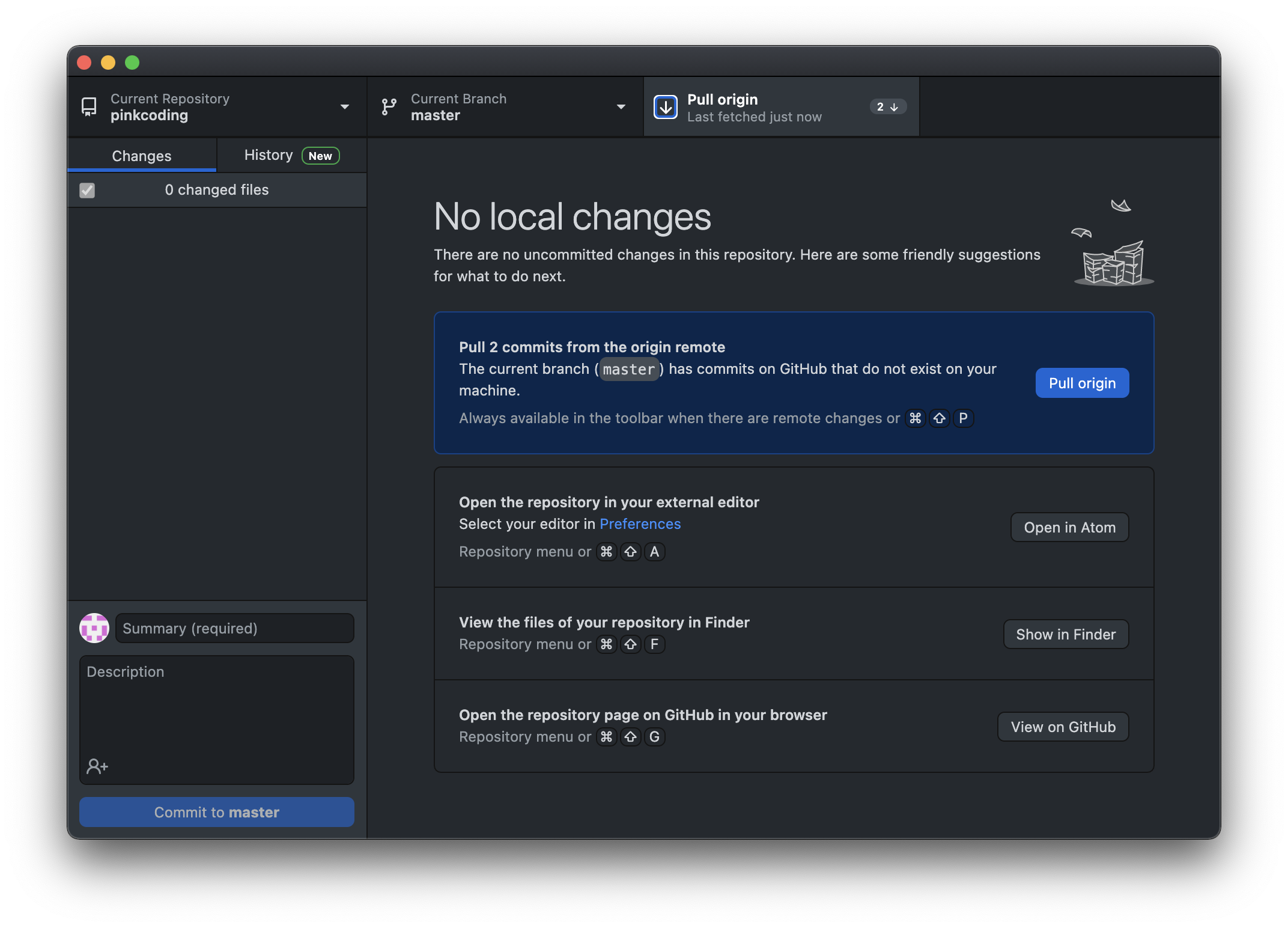Click View on GitHub button
This screenshot has height=928, width=1288.
1063,727
